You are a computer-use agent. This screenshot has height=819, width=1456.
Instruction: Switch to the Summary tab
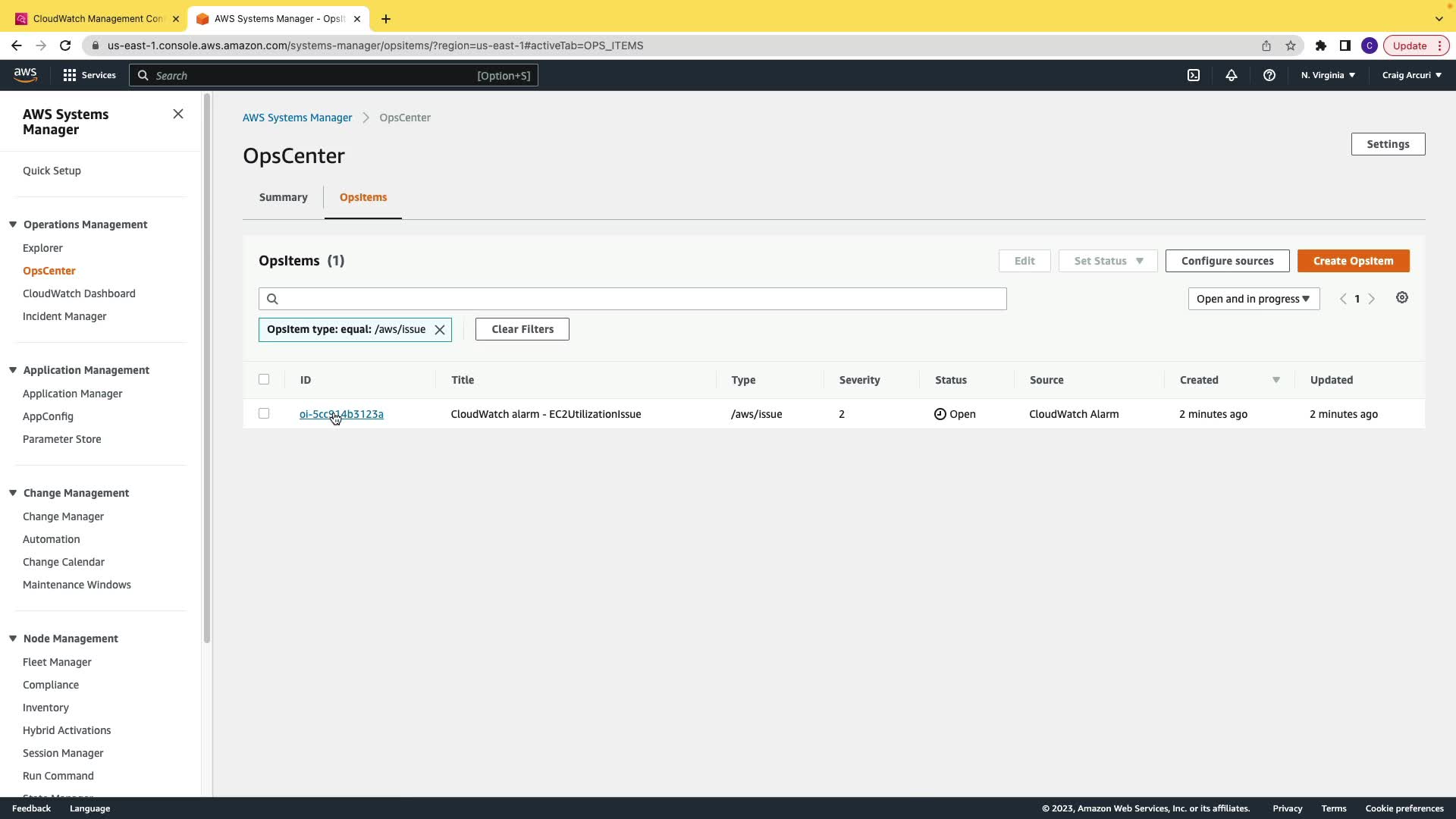click(283, 197)
